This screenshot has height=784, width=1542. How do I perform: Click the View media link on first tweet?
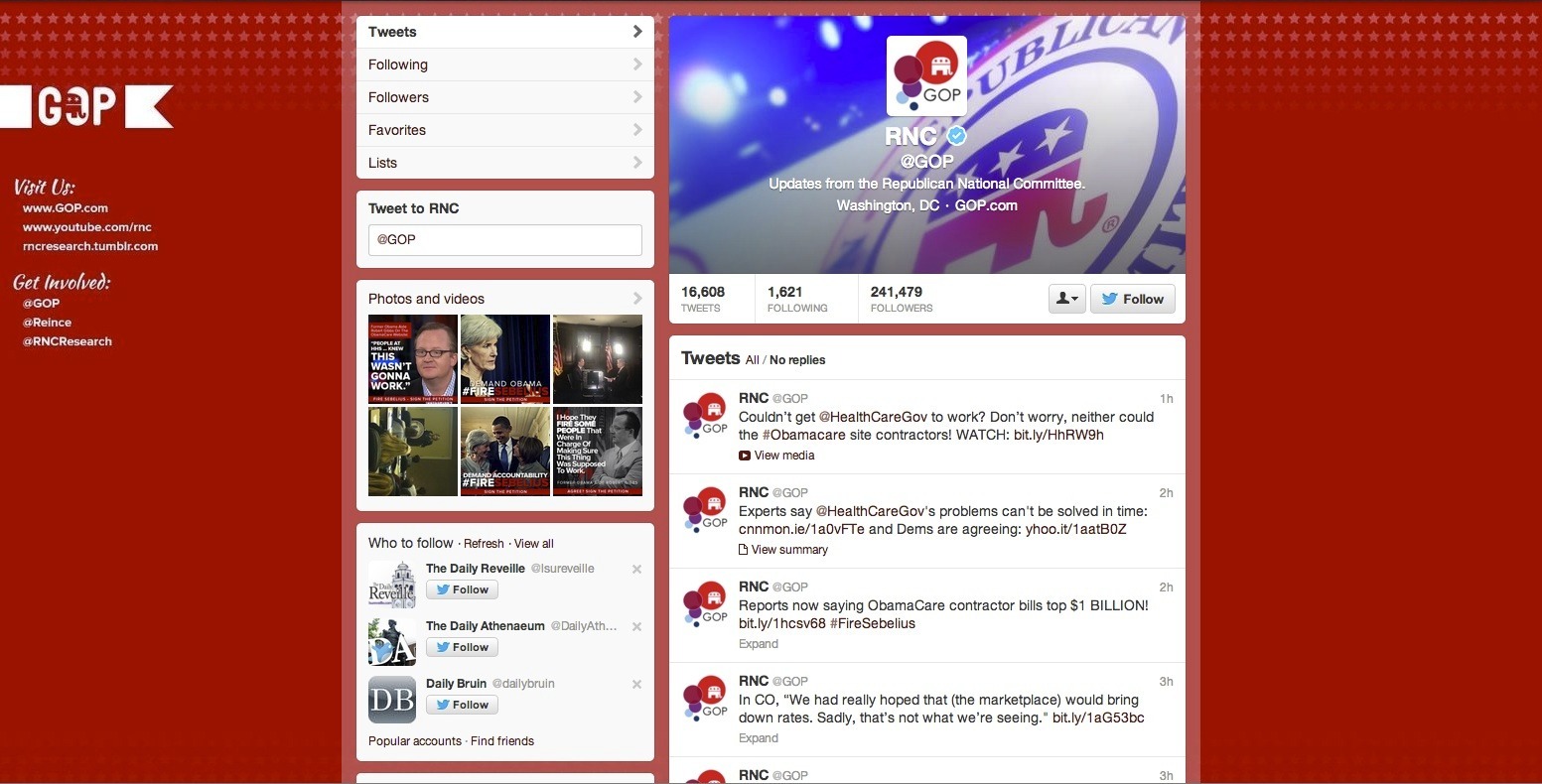point(776,456)
